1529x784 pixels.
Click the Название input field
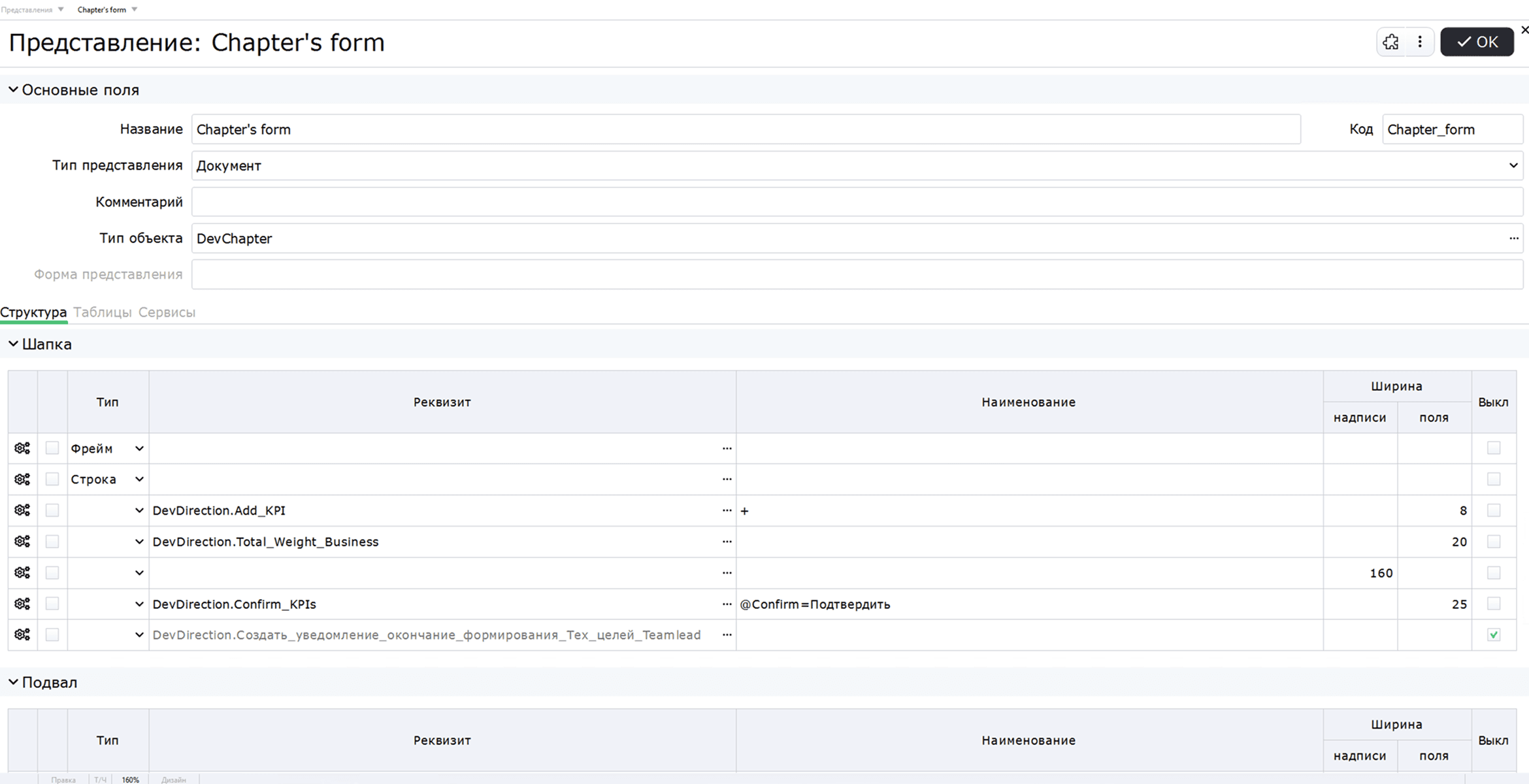point(746,129)
